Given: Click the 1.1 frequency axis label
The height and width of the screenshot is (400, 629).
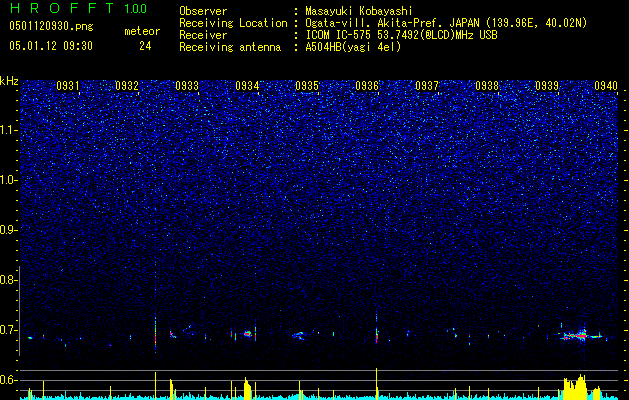Looking at the screenshot, I should [x=9, y=130].
